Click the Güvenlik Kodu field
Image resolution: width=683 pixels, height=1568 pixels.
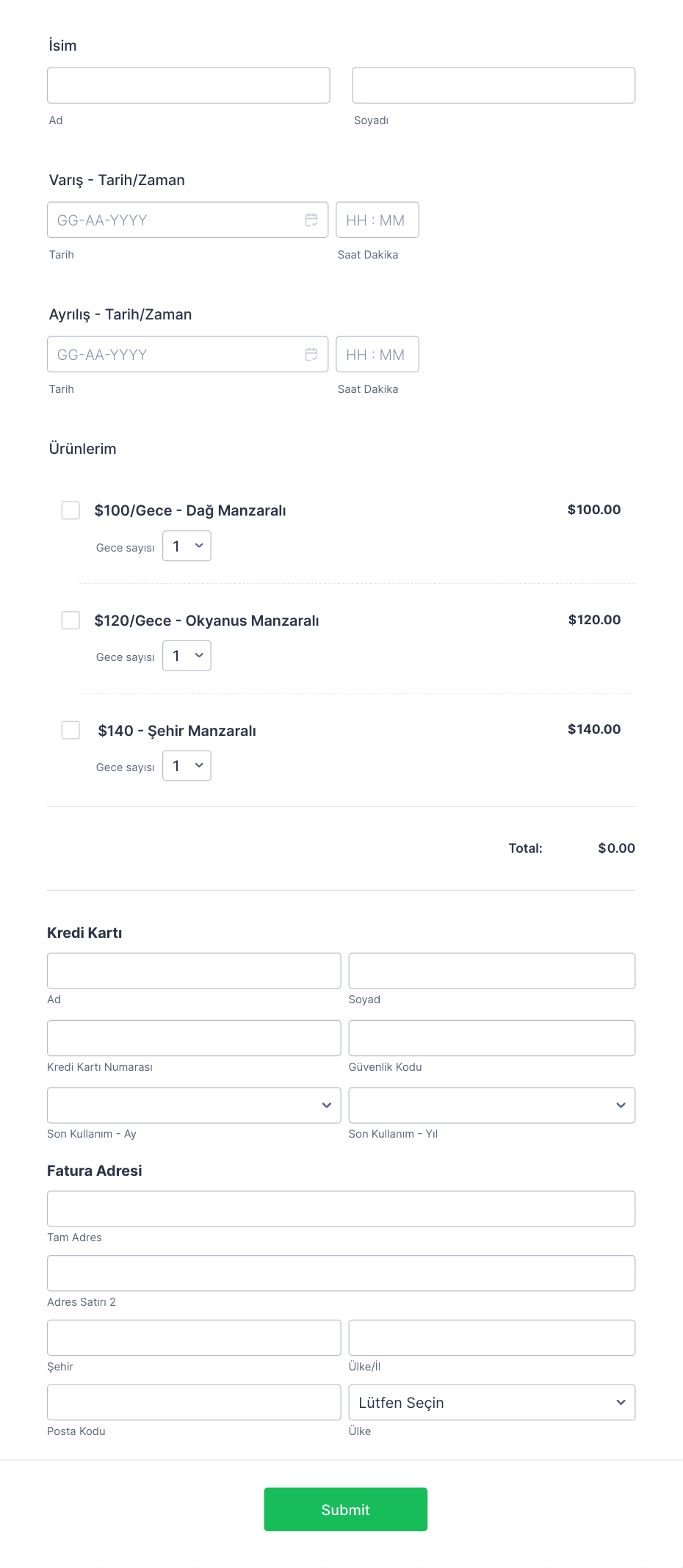pos(491,1038)
